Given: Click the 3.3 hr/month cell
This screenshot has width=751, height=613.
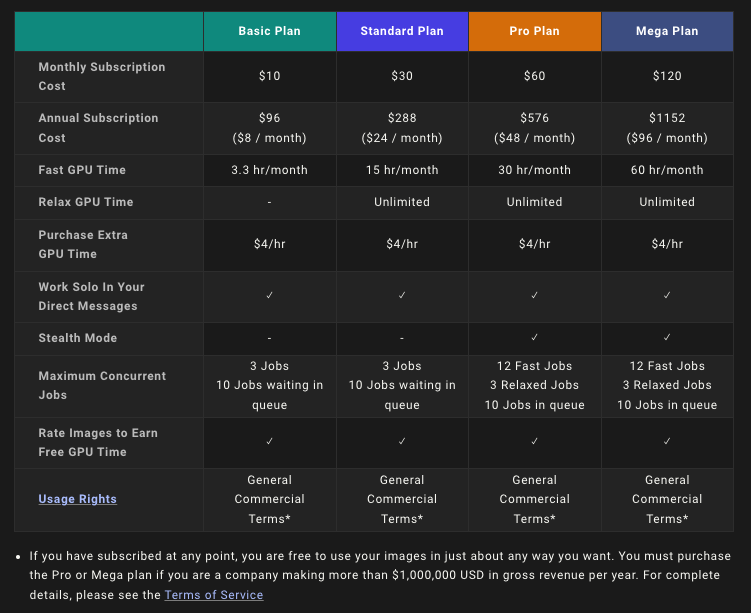Looking at the screenshot, I should point(270,170).
